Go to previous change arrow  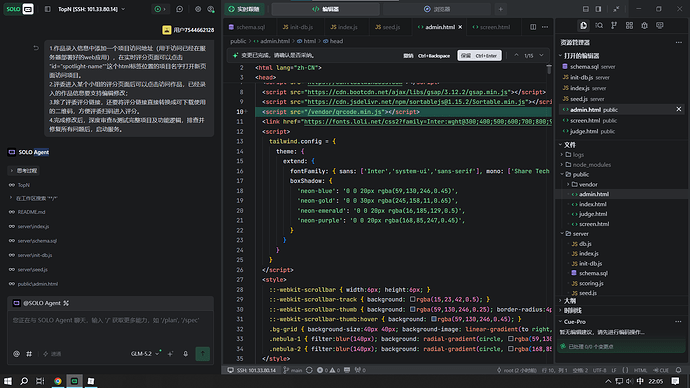click(x=516, y=55)
